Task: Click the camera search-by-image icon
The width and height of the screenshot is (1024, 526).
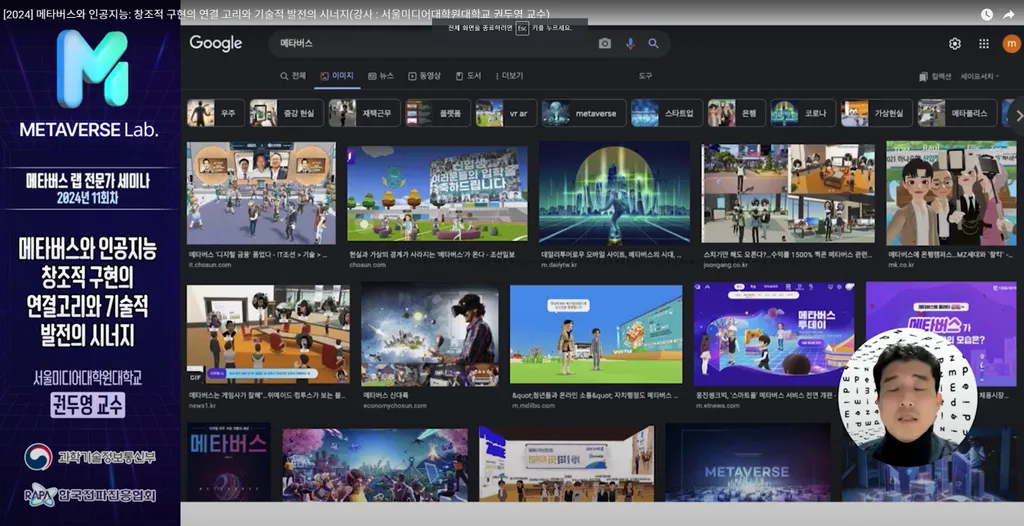Action: (605, 44)
